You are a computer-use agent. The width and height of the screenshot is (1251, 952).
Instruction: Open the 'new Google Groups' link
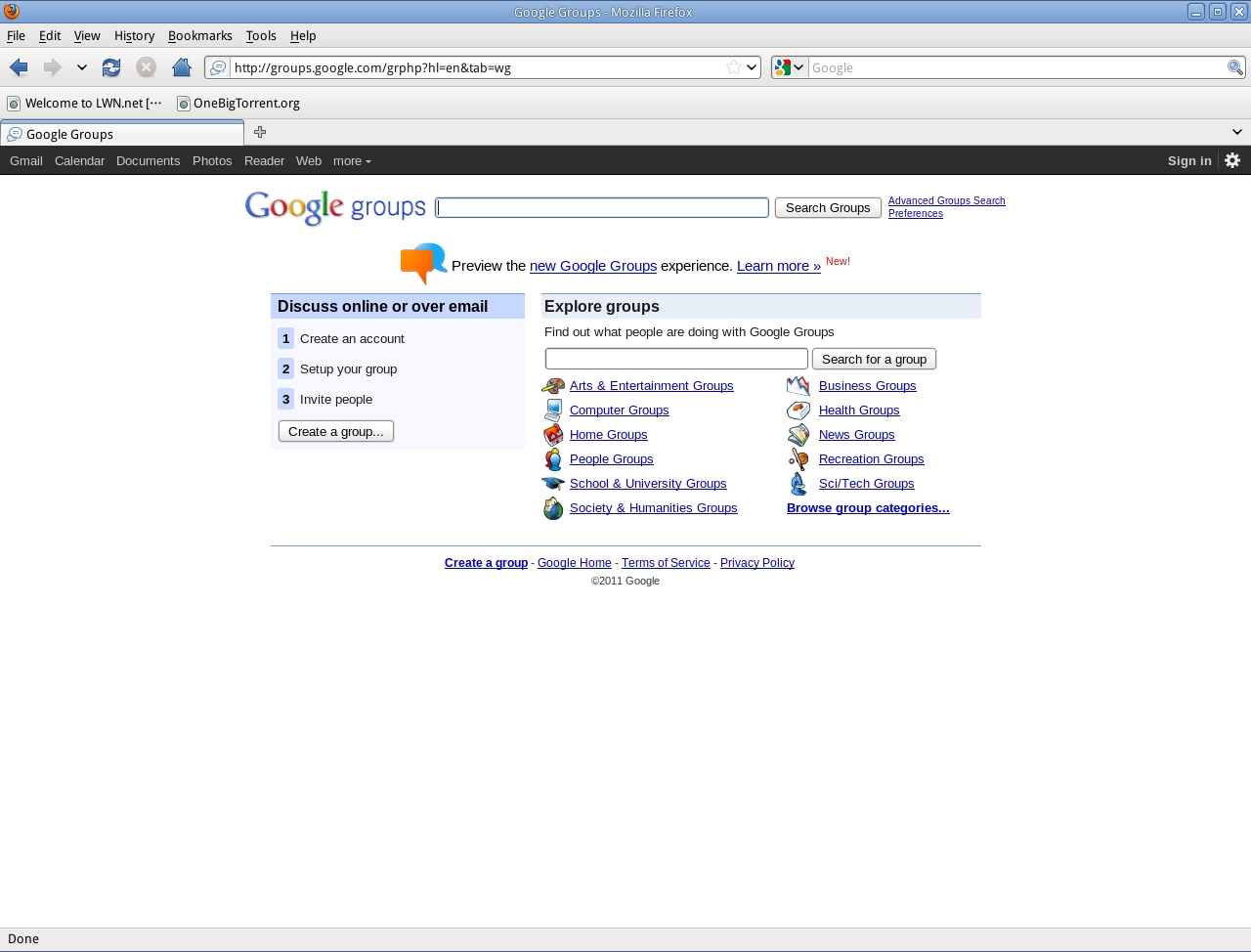[x=593, y=266]
